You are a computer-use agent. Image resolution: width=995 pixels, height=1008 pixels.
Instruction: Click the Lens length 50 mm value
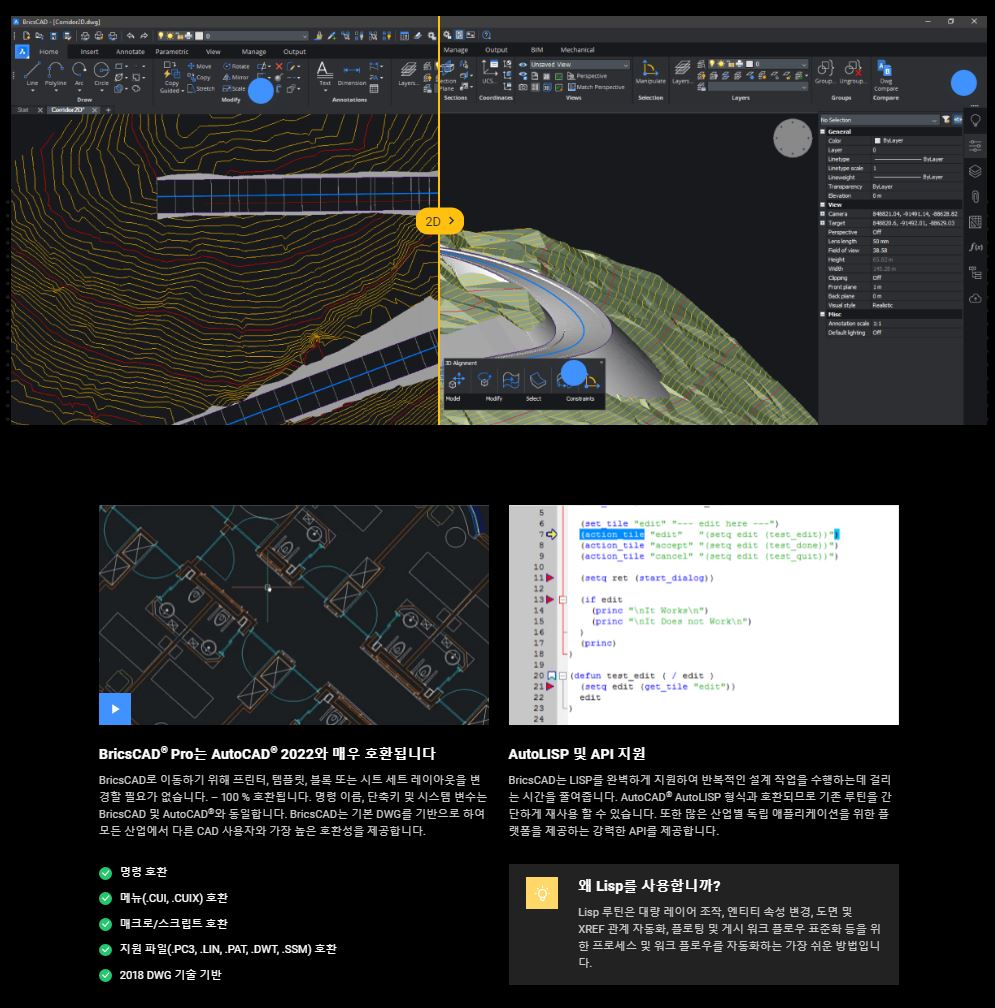tap(881, 241)
